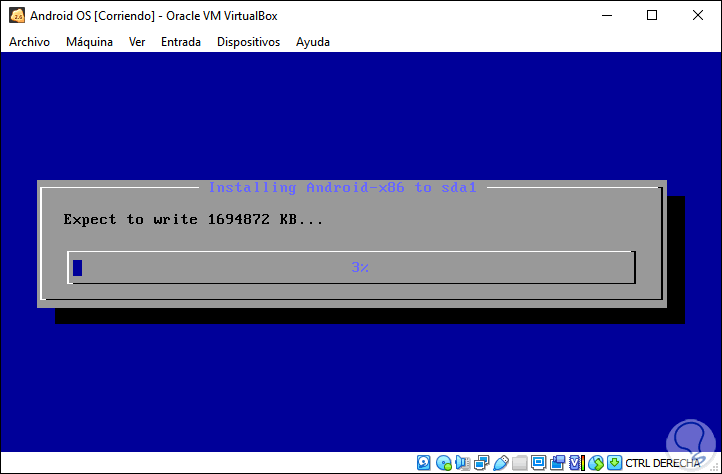Click the Installing Android-x86 to sda1 title
This screenshot has width=722, height=474.
(343, 187)
